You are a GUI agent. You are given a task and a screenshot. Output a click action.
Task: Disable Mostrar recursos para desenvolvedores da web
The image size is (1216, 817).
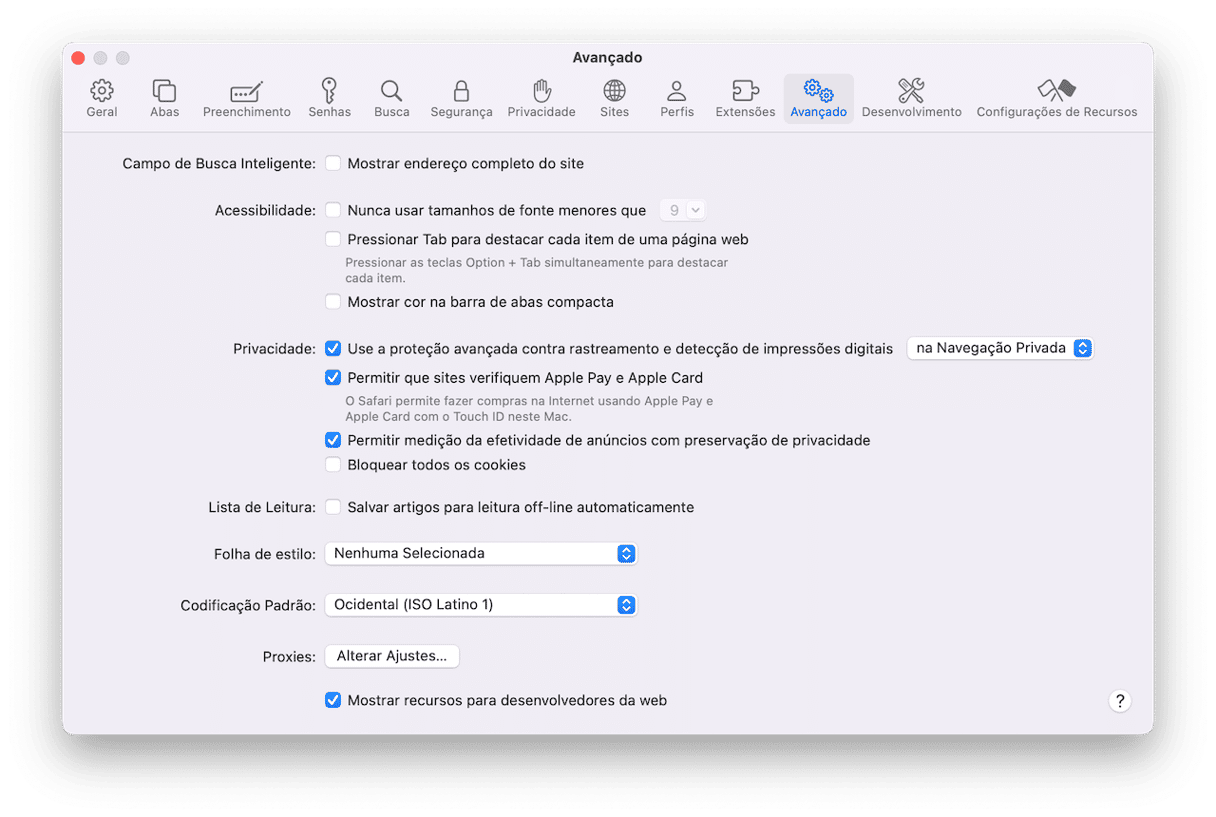tap(334, 700)
